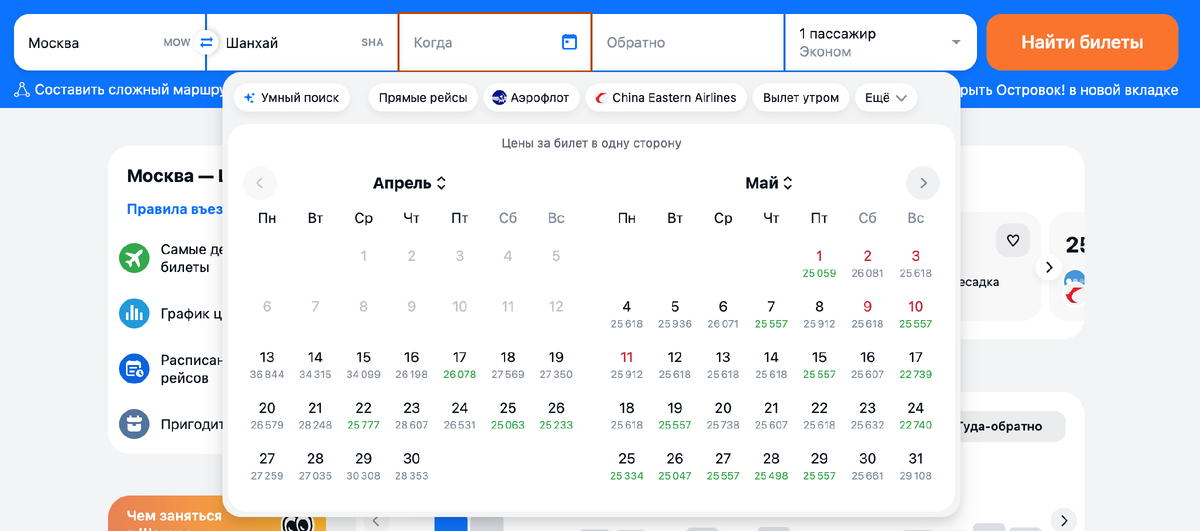
Task: Select May 10 priced 25 557
Action: [915, 314]
